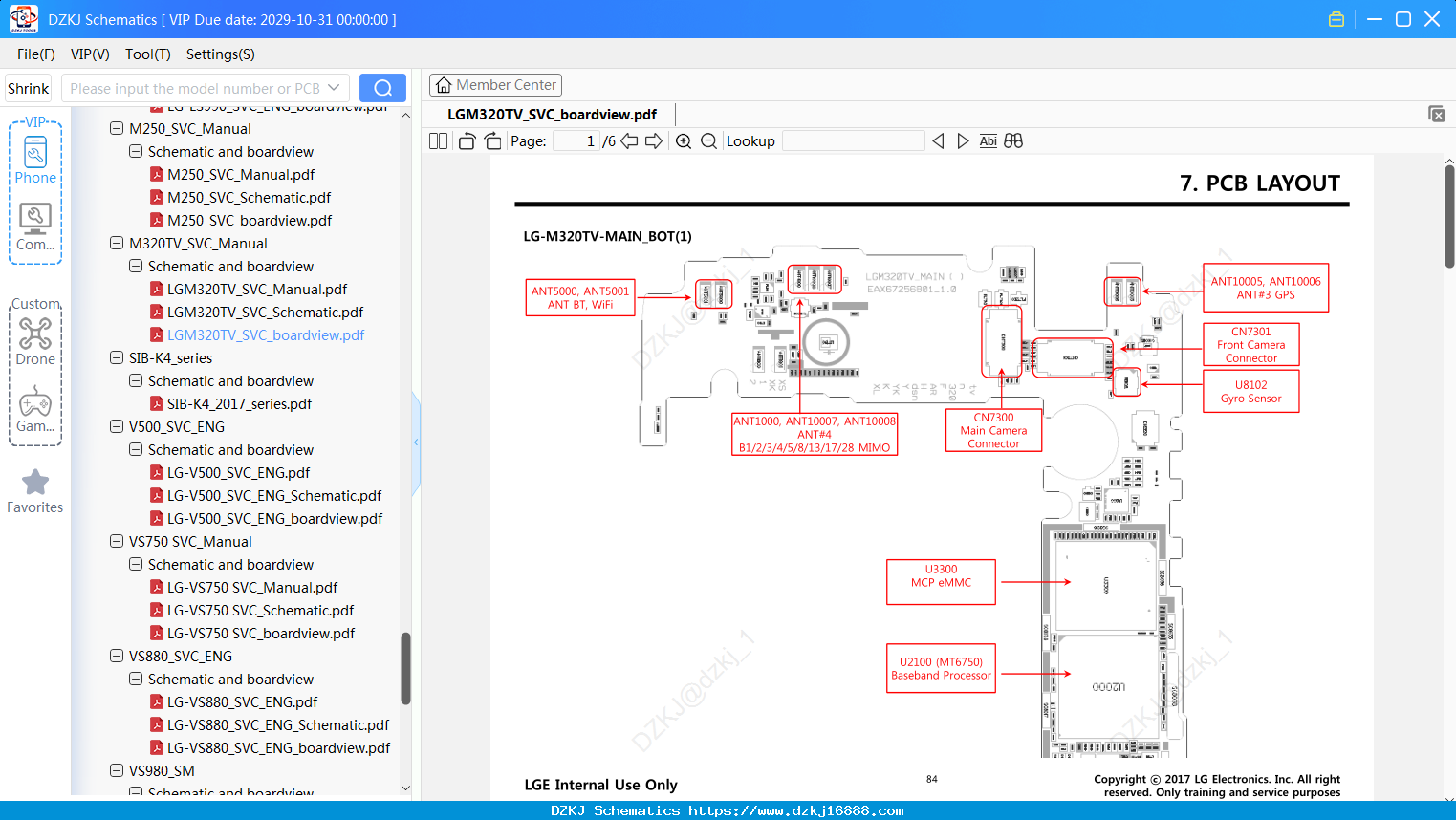Viewport: 1456px width, 820px height.
Task: Open the model number dropdown arrow
Action: 334,88
